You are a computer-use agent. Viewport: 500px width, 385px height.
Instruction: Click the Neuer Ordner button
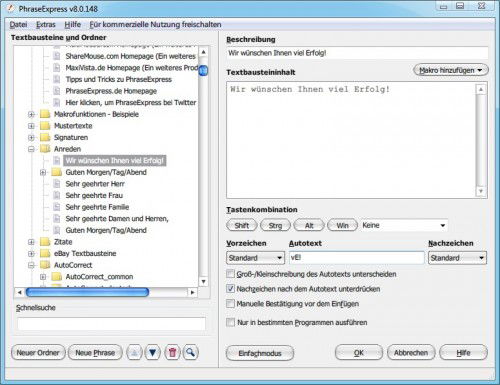[38, 353]
